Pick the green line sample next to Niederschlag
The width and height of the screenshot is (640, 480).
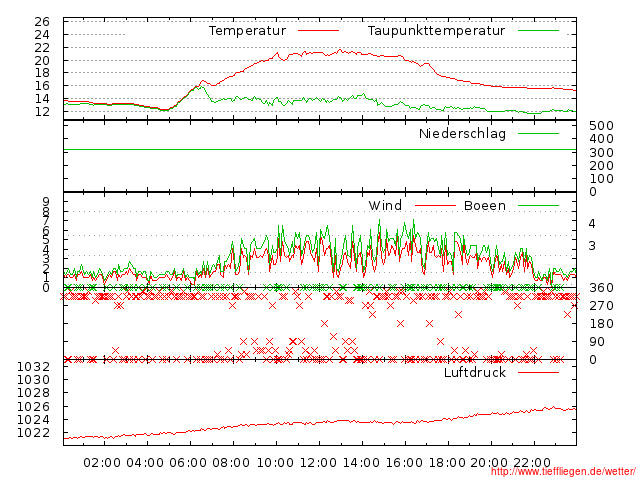tap(538, 133)
